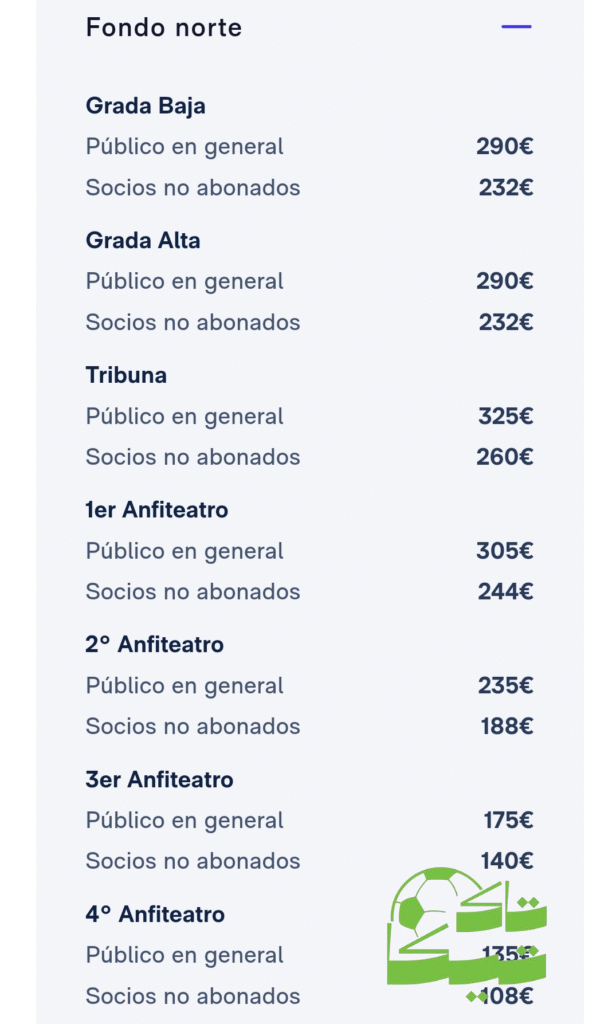Select the 2º Anfiteatro heading

(x=155, y=645)
